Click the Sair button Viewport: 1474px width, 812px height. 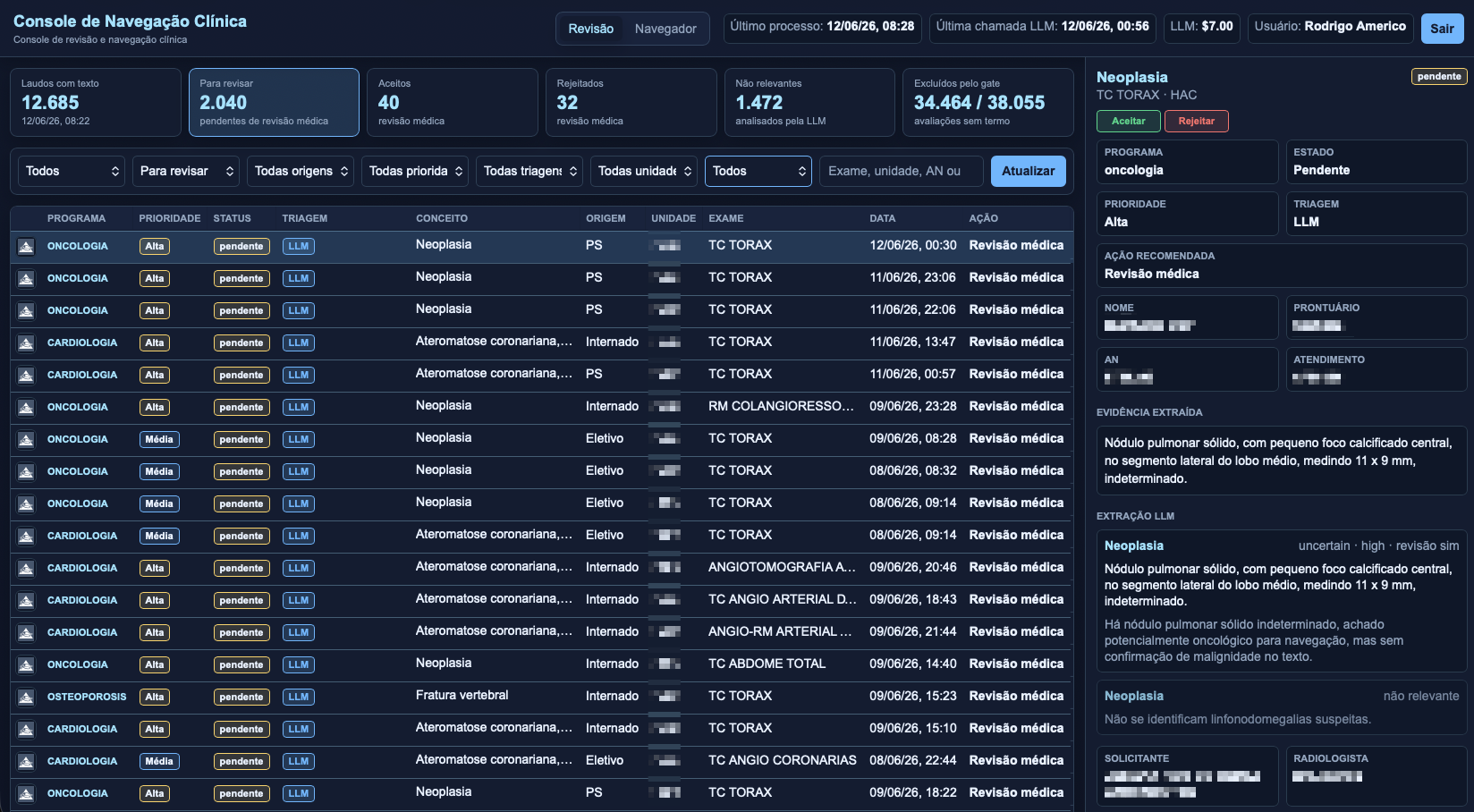pos(1442,29)
